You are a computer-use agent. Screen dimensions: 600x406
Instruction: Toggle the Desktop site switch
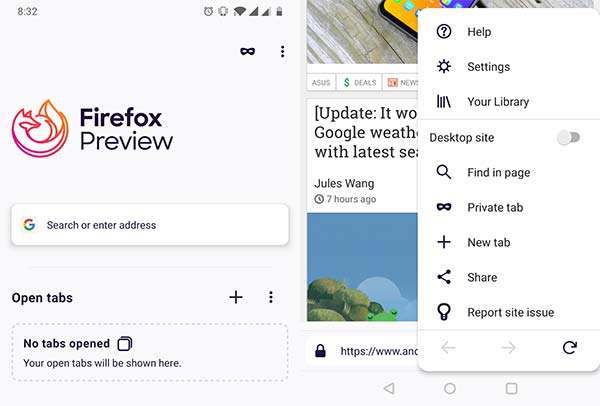tap(569, 137)
